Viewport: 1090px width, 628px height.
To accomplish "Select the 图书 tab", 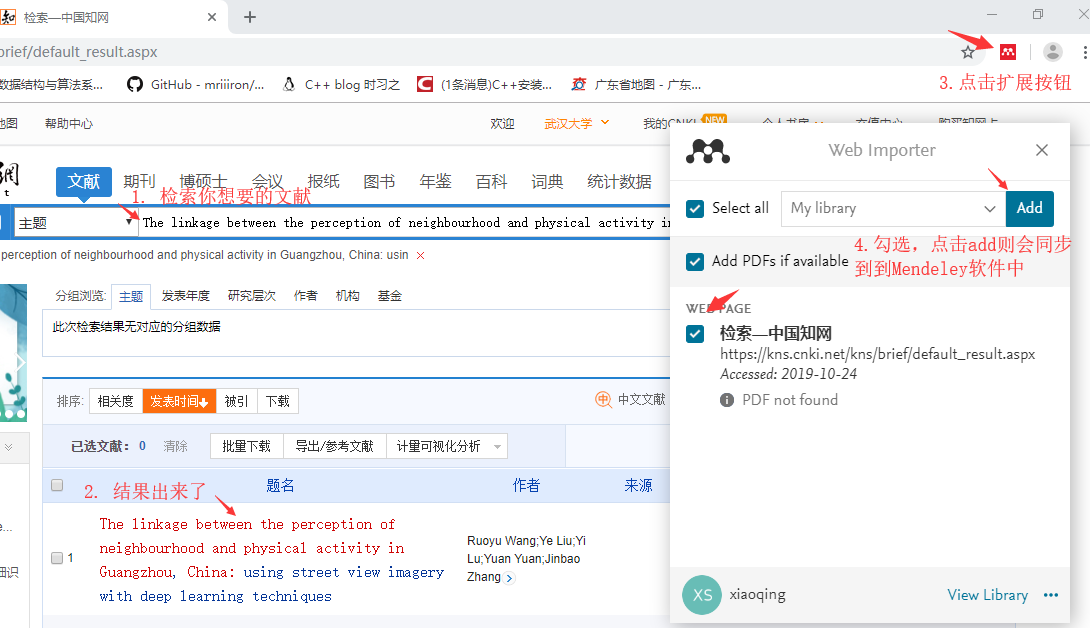I will (379, 181).
